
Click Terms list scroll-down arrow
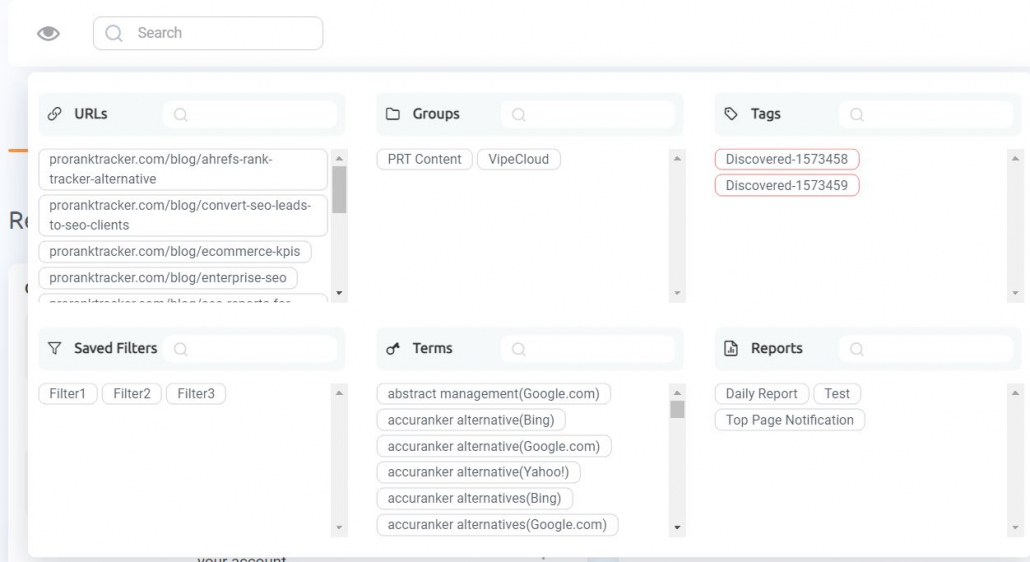coord(677,527)
